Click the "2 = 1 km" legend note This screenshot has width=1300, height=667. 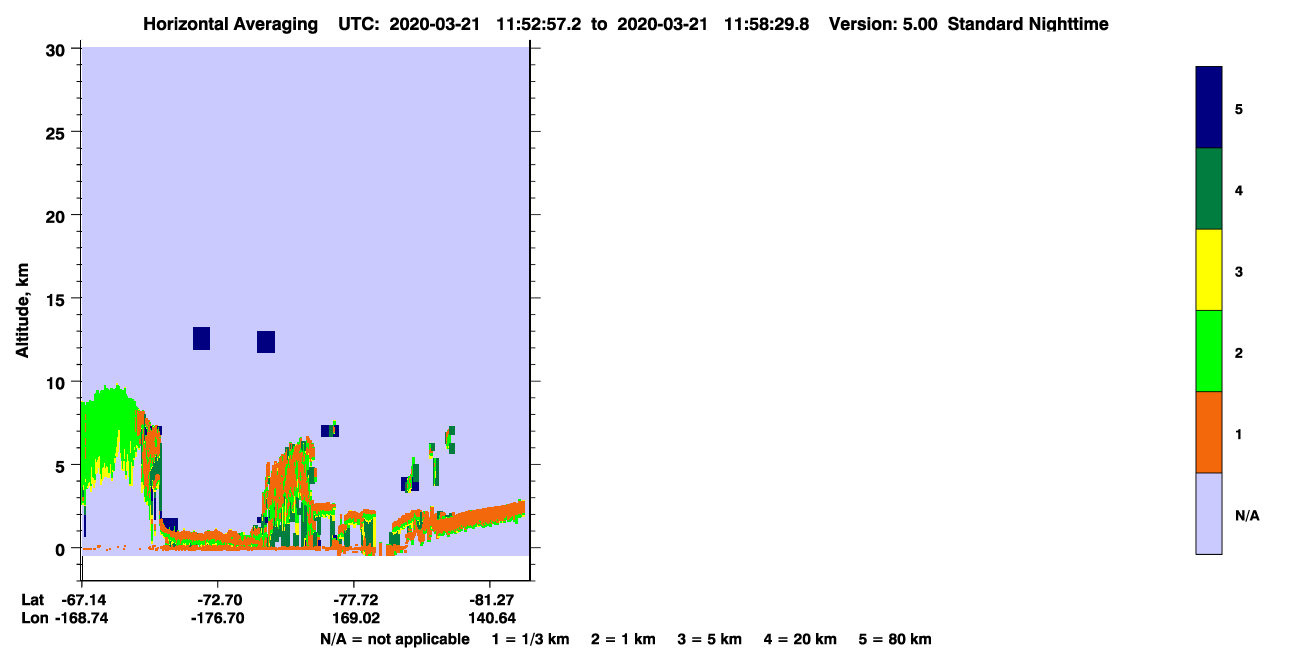(623, 639)
